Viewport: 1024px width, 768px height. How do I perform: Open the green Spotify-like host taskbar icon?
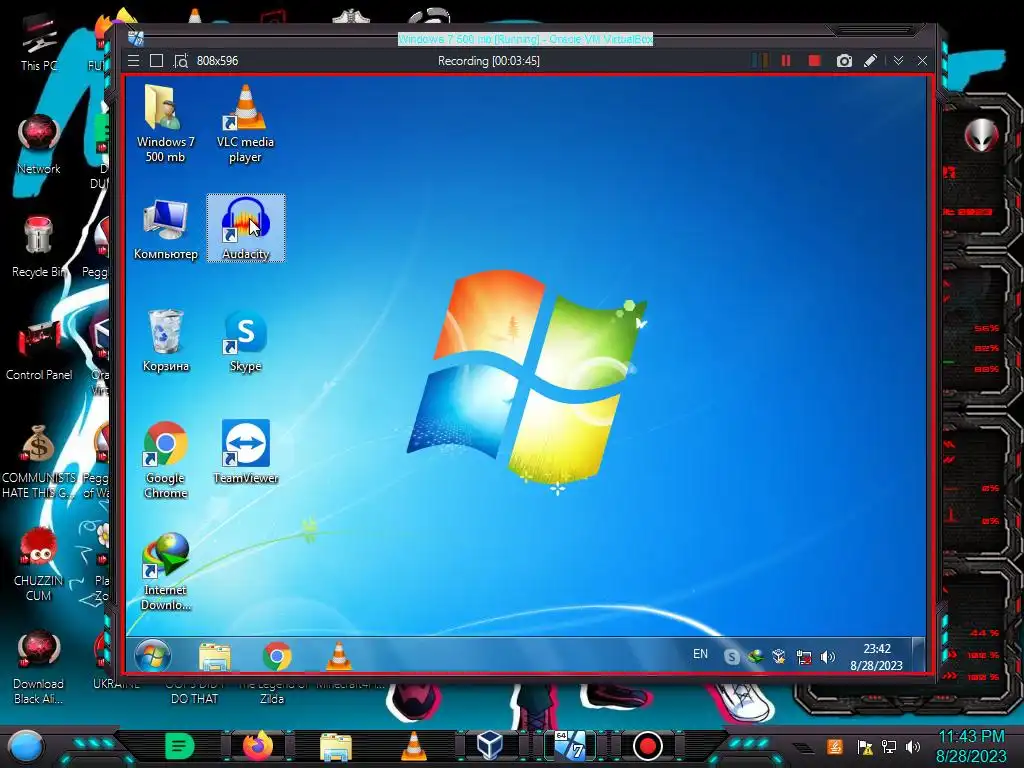[180, 746]
